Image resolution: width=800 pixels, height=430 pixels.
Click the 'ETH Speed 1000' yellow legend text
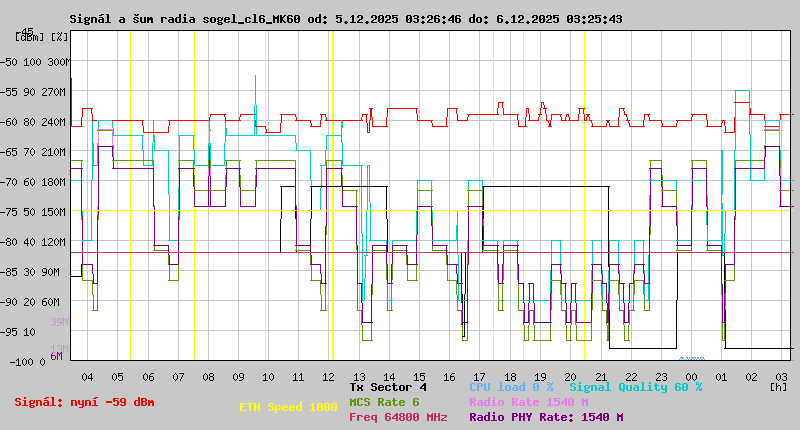coord(288,407)
